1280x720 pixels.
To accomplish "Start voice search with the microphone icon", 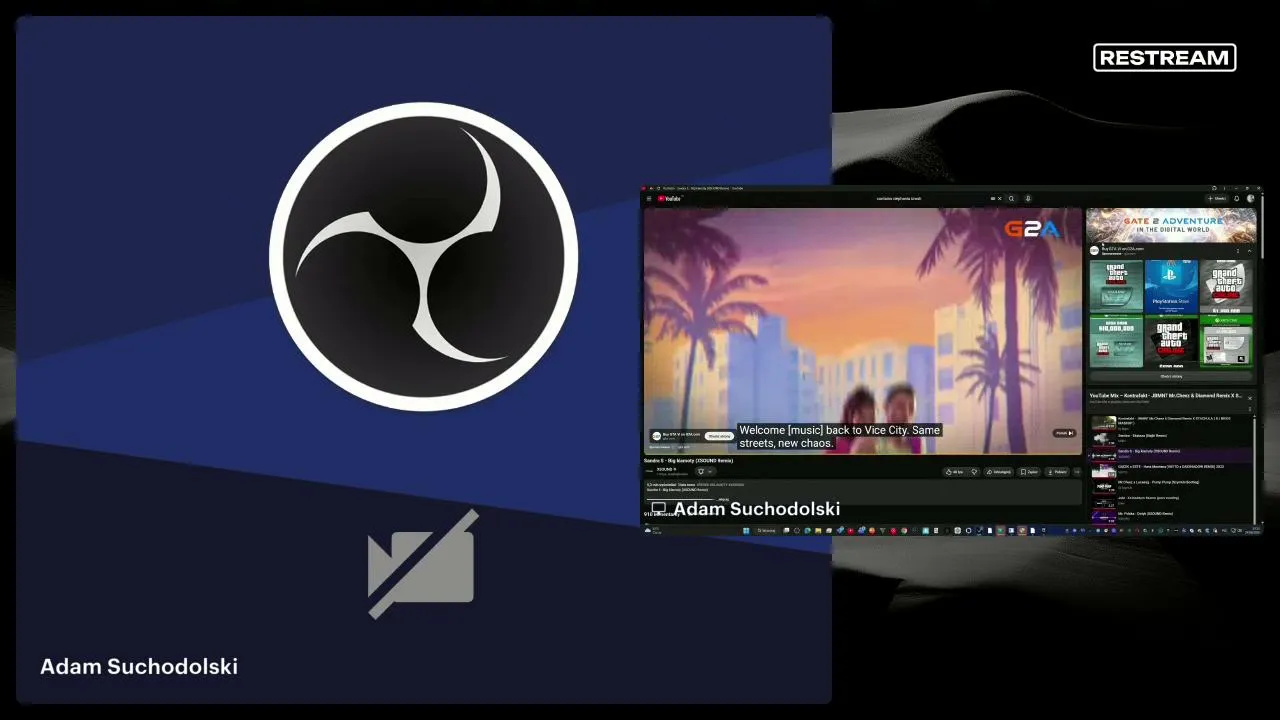I will 1028,198.
